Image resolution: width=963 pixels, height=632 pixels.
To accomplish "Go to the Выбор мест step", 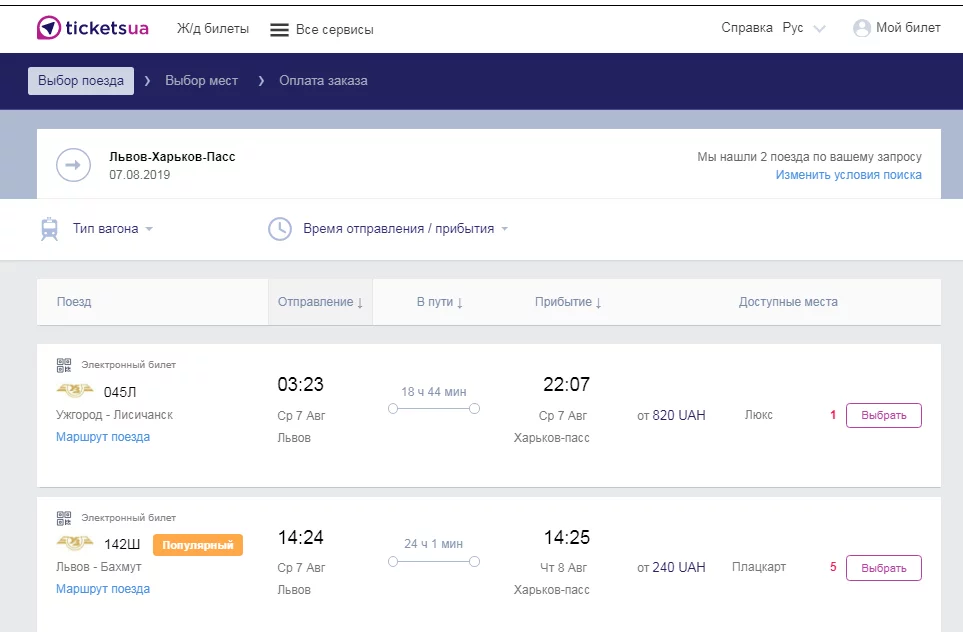I will (x=201, y=81).
